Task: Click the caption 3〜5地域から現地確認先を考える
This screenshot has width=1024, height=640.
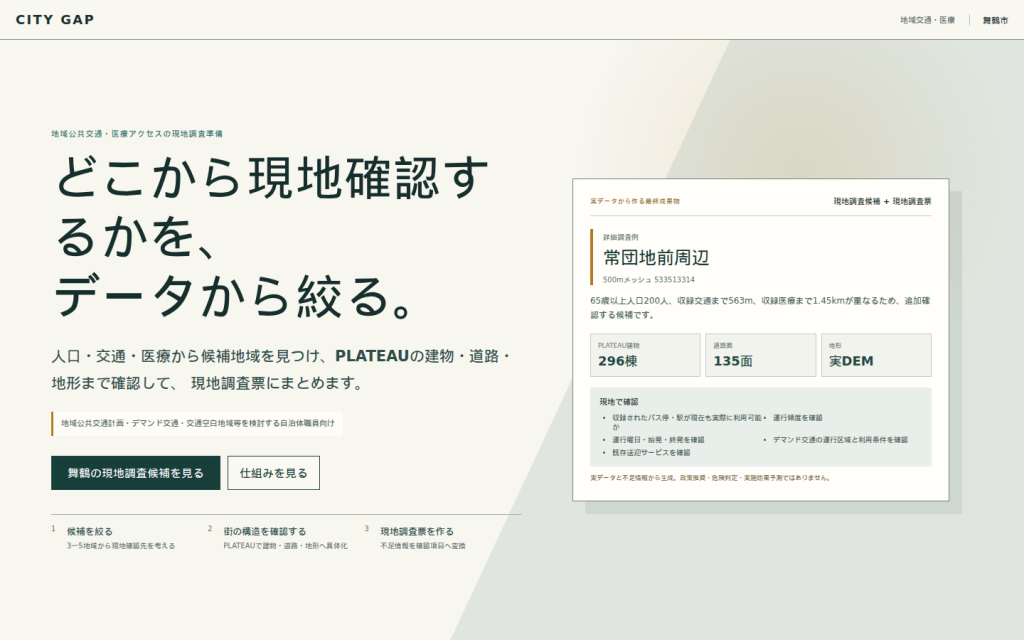Action: tap(121, 545)
